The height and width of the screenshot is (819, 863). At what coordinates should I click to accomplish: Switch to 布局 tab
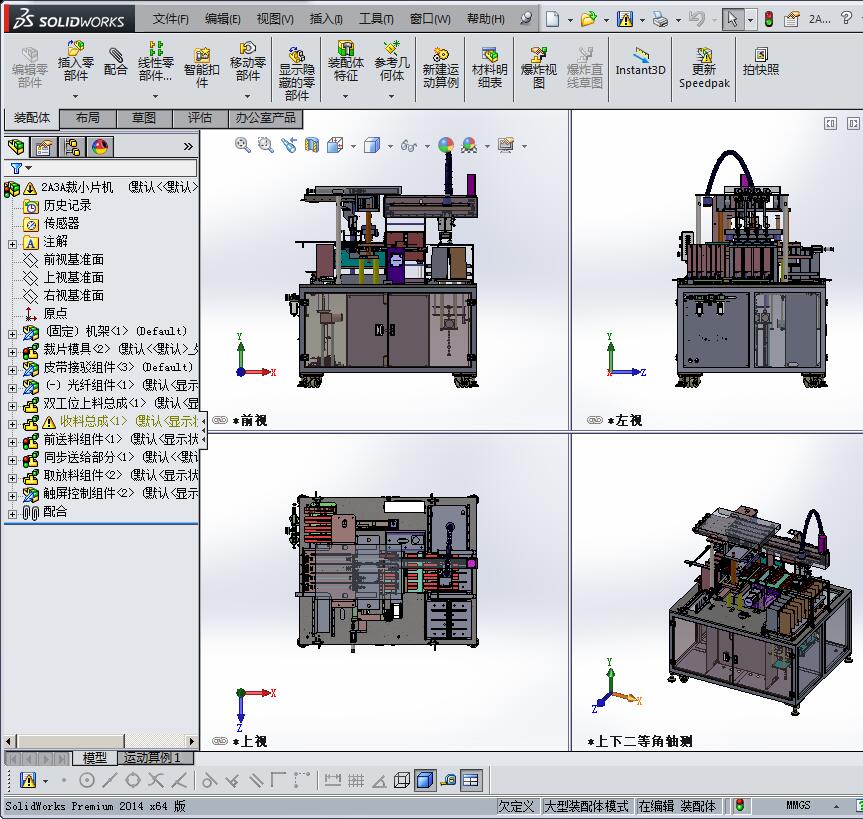coord(88,118)
